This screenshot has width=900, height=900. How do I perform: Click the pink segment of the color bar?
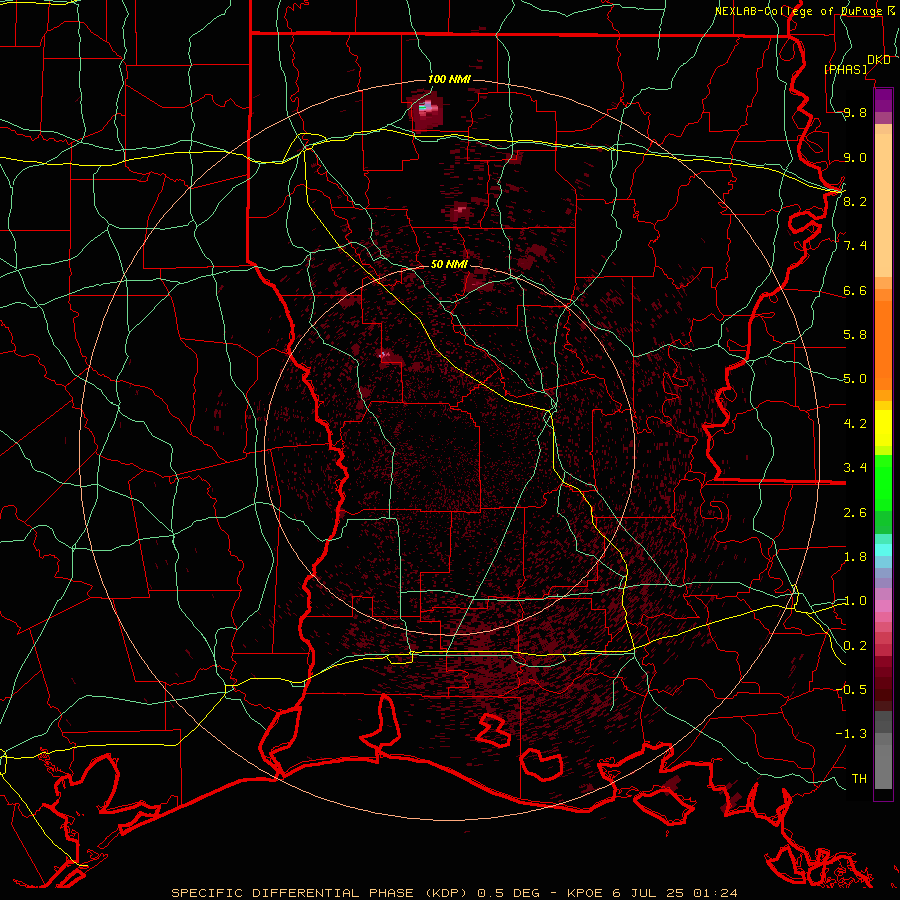click(x=883, y=606)
